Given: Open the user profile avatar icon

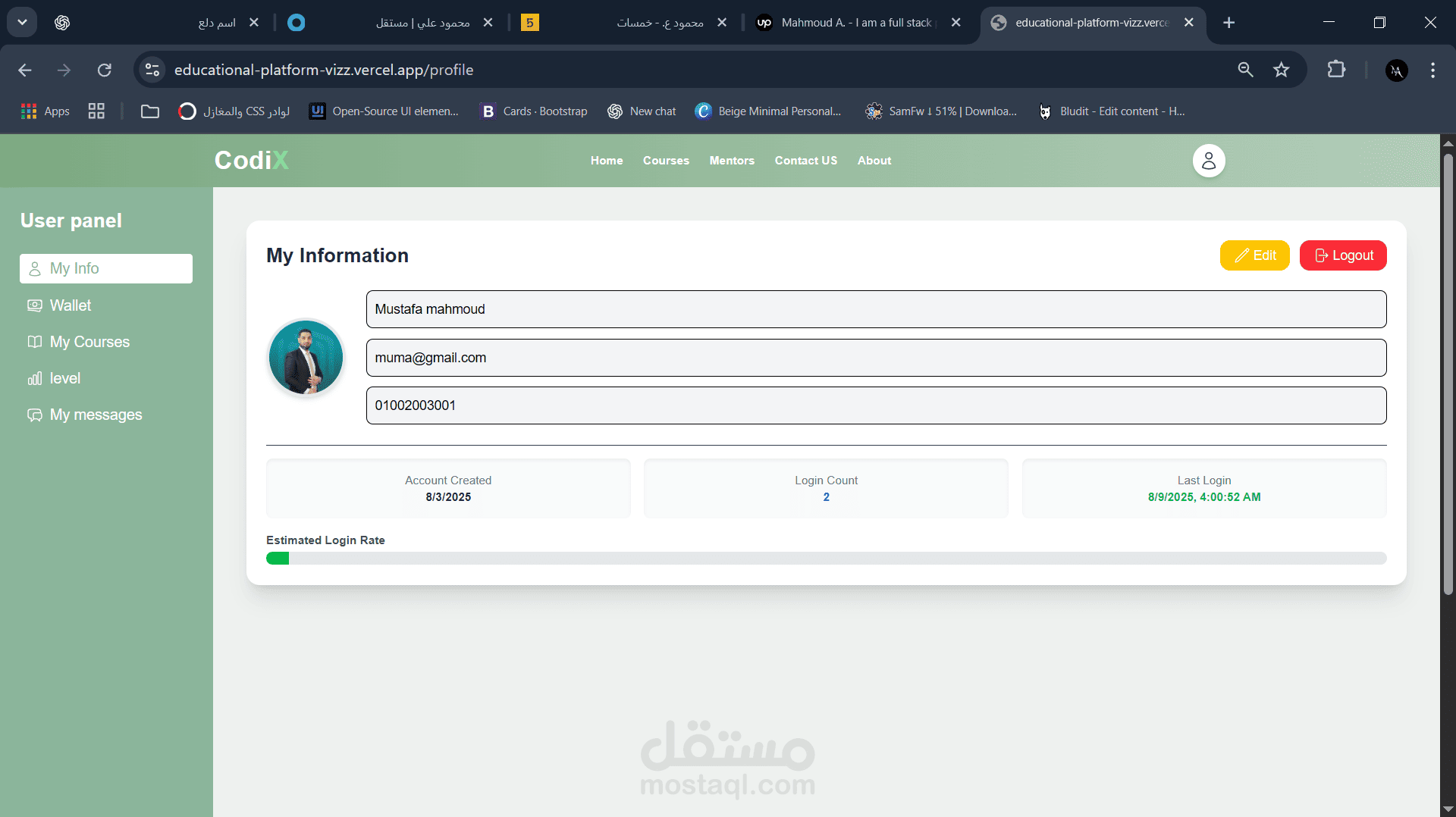Looking at the screenshot, I should point(1209,161).
